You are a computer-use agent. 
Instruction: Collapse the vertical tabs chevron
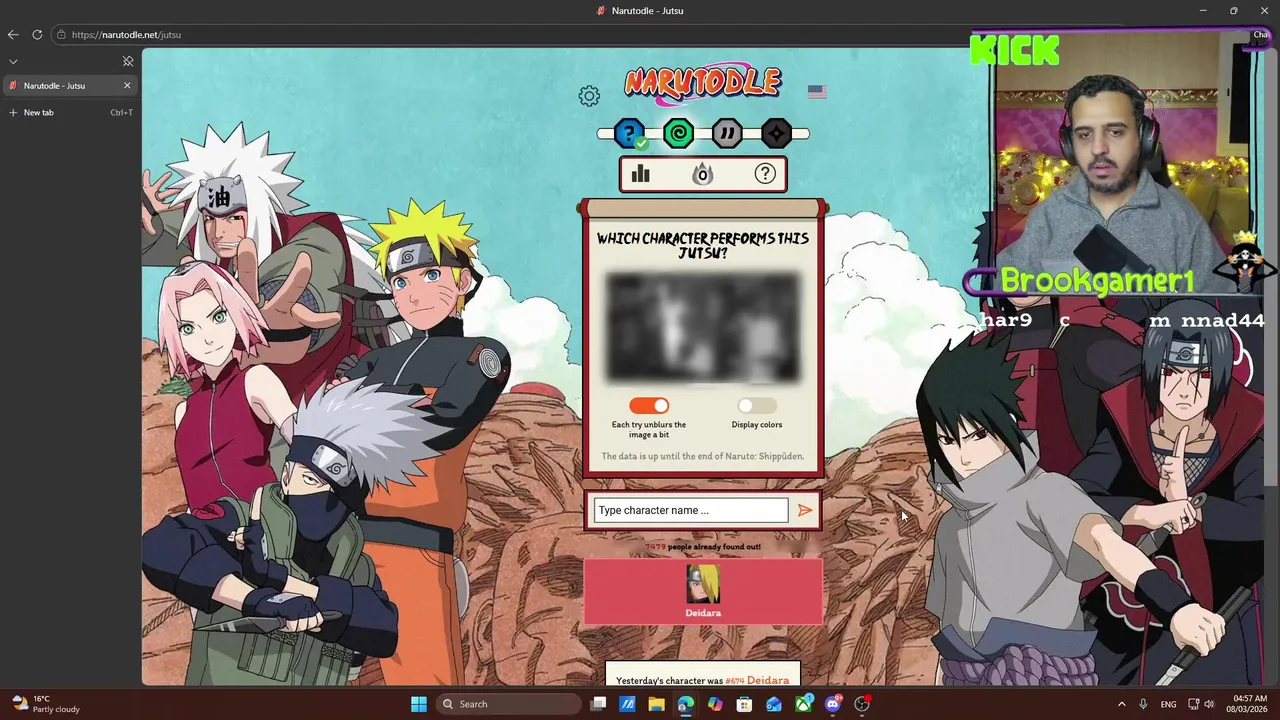13,61
